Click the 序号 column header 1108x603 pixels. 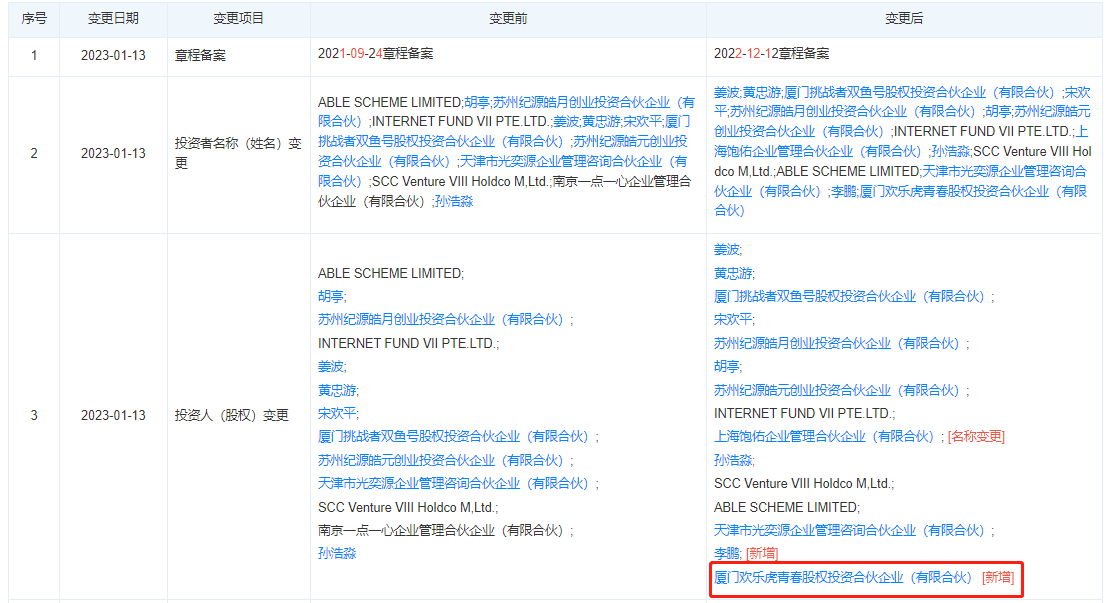(x=34, y=18)
